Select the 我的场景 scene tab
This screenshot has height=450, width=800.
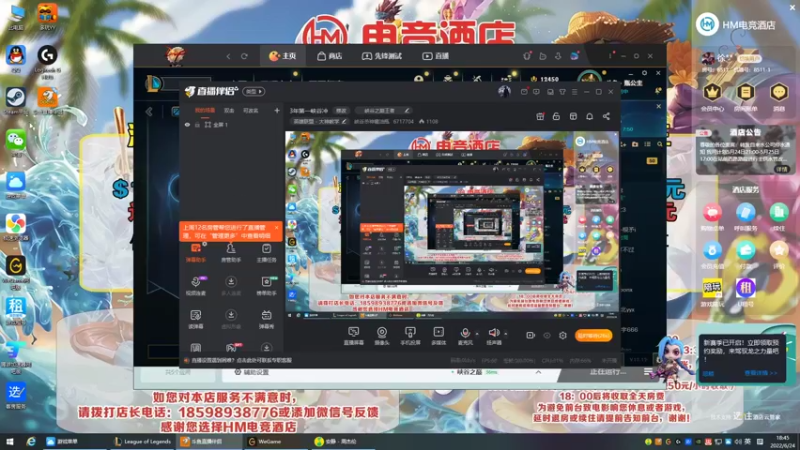coord(205,110)
